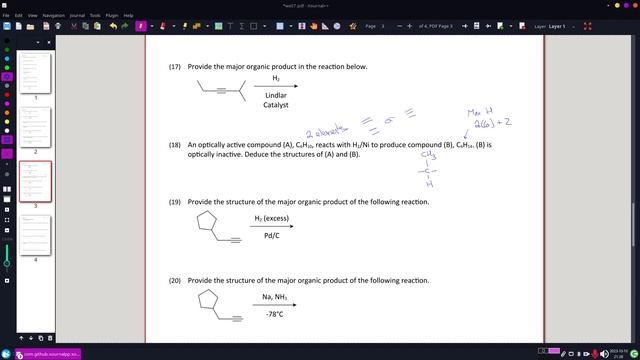640x360 pixels.
Task: Select the Vertical Space tool
Action: click(x=302, y=26)
